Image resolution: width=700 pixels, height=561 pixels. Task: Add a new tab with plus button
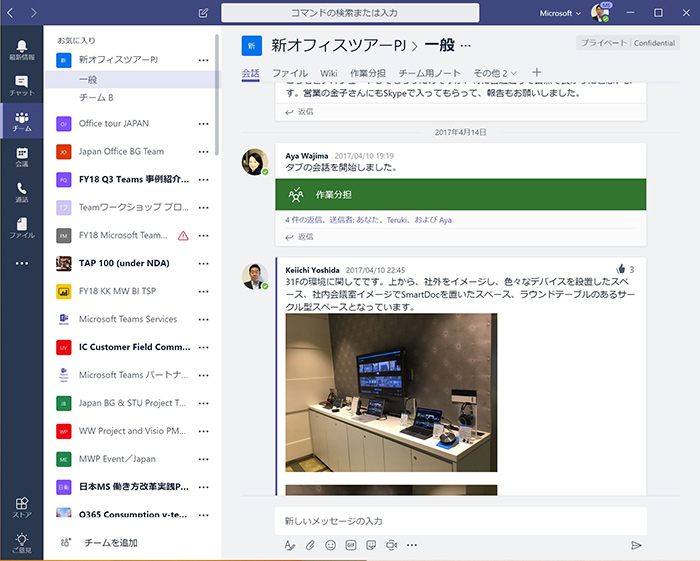click(x=537, y=72)
